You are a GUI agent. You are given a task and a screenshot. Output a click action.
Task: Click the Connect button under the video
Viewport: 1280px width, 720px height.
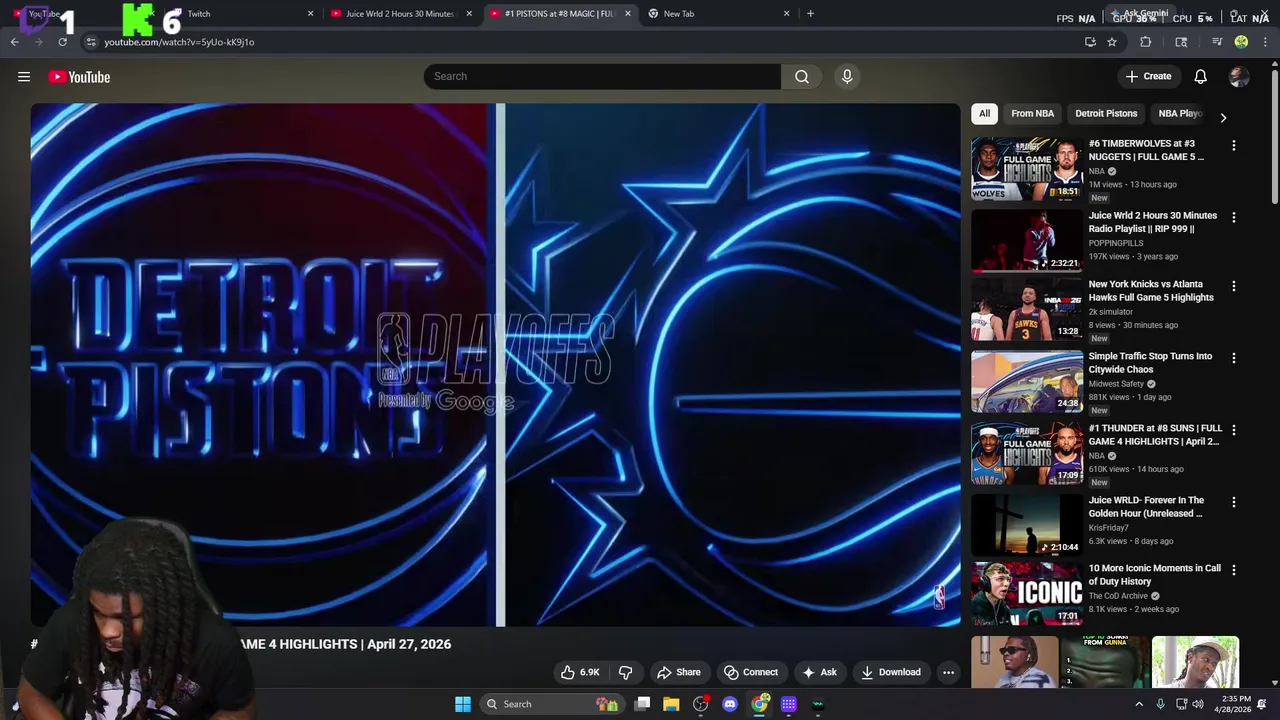click(x=751, y=672)
